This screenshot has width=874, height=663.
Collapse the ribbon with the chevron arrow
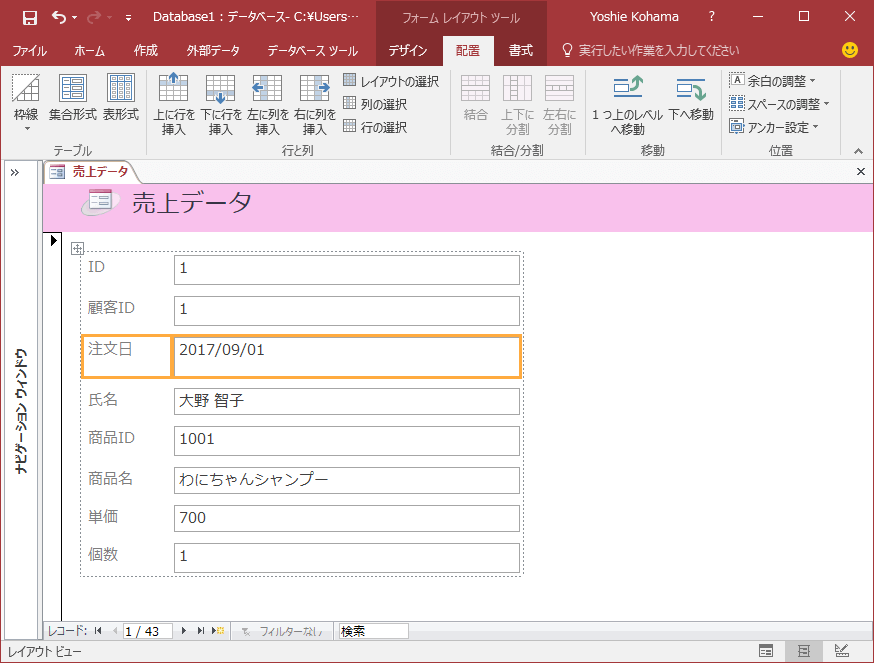(858, 151)
